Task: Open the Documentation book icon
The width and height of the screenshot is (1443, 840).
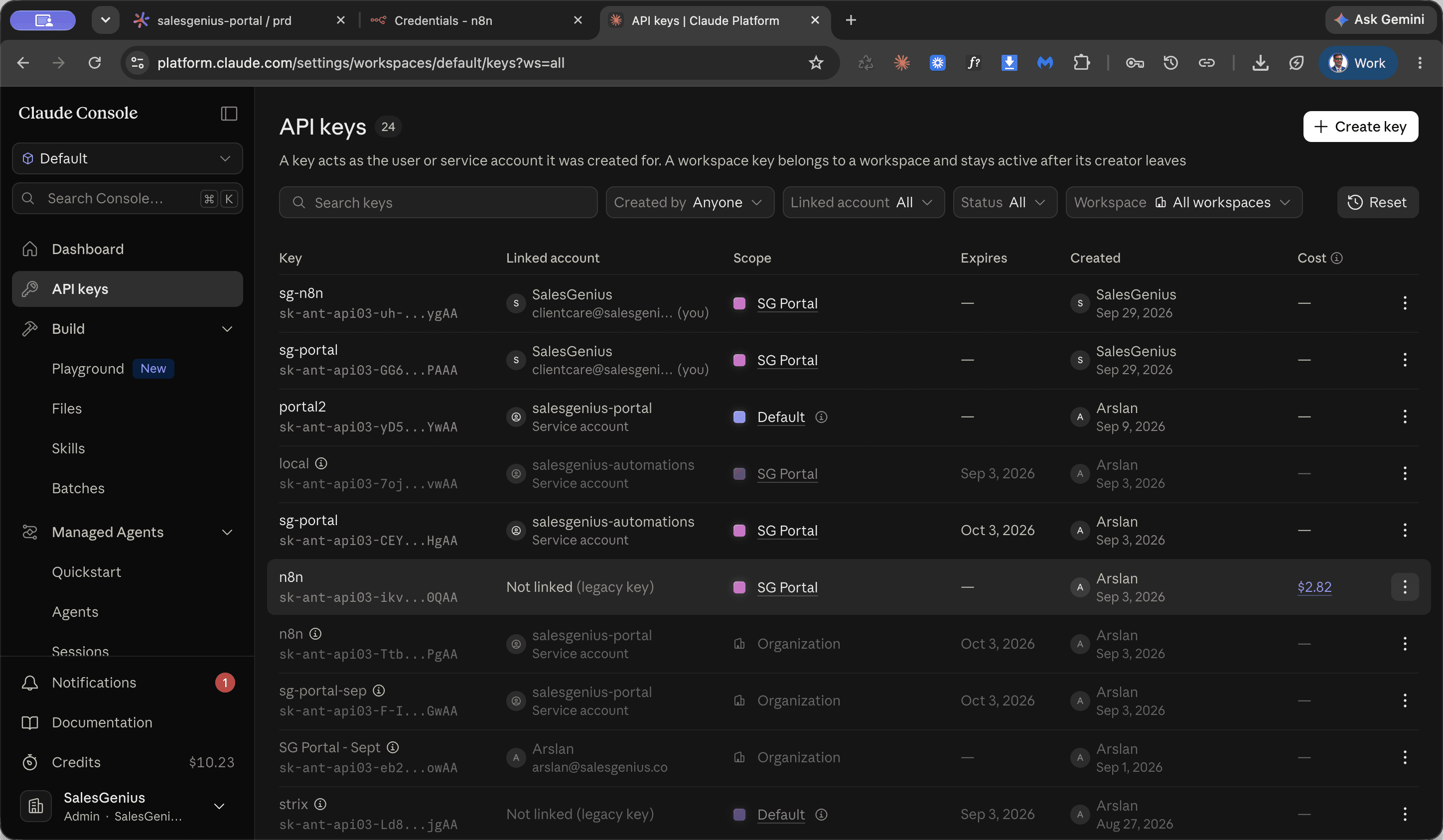Action: pos(30,722)
